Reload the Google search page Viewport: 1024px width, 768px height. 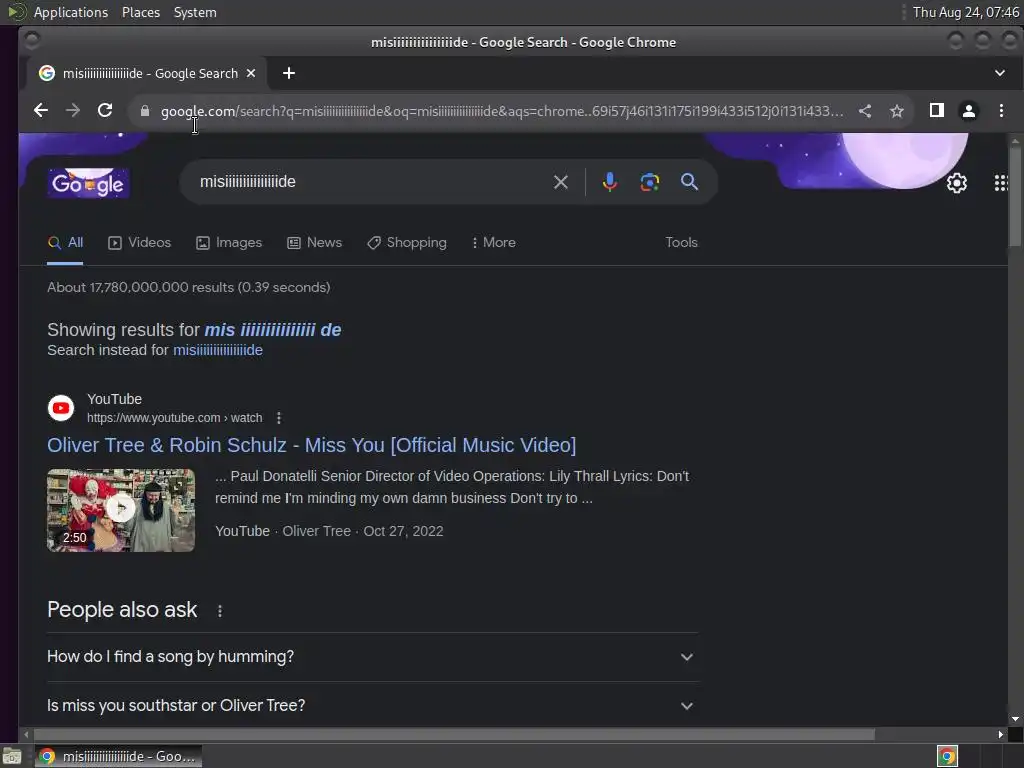(105, 110)
